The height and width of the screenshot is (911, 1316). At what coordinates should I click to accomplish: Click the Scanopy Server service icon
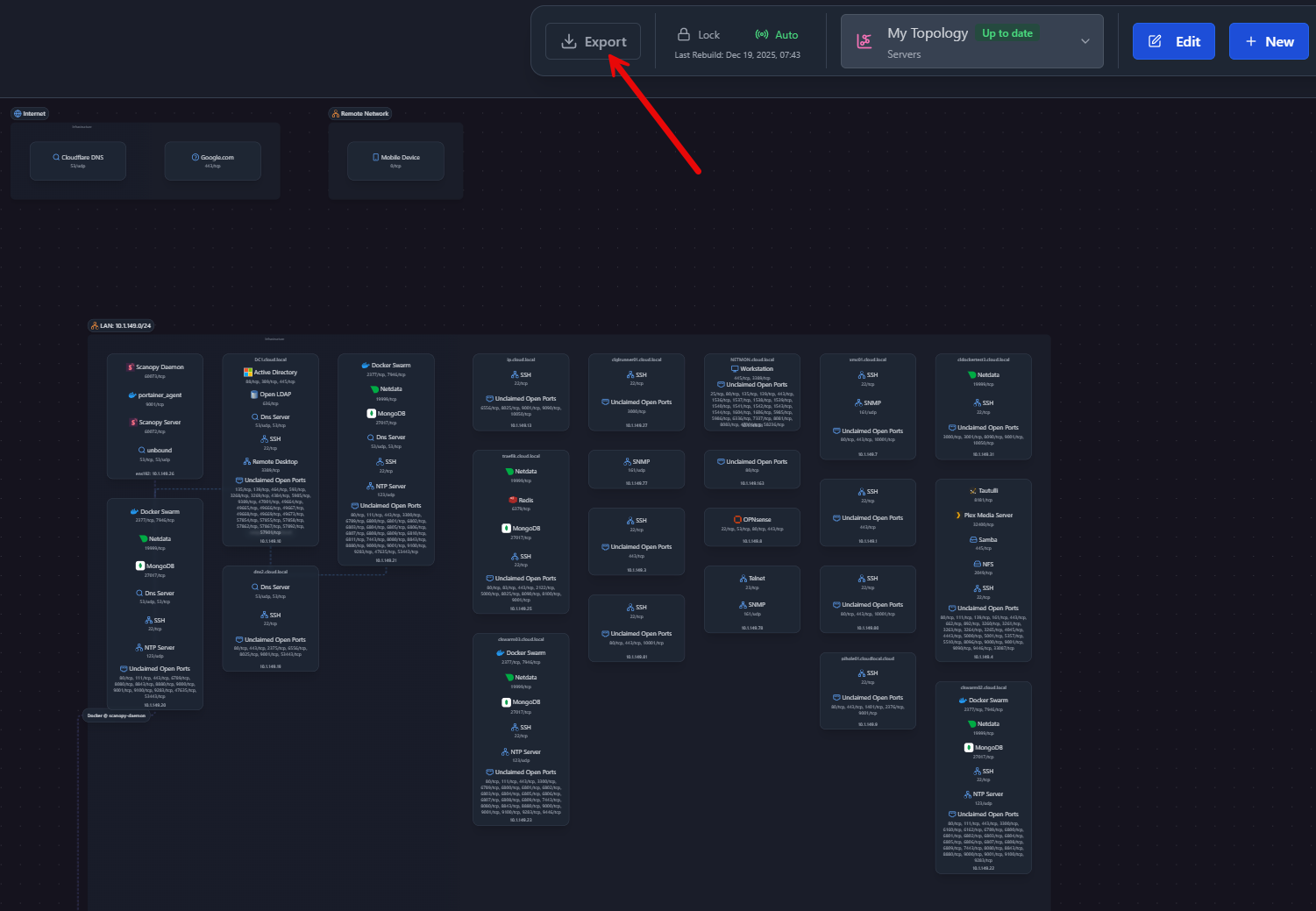click(x=133, y=423)
